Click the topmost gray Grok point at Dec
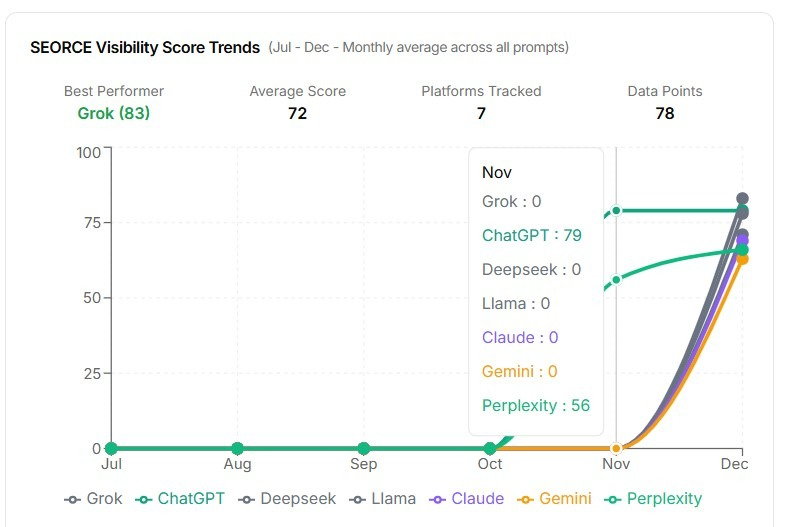Viewport: 785px width, 527px height. 742,199
